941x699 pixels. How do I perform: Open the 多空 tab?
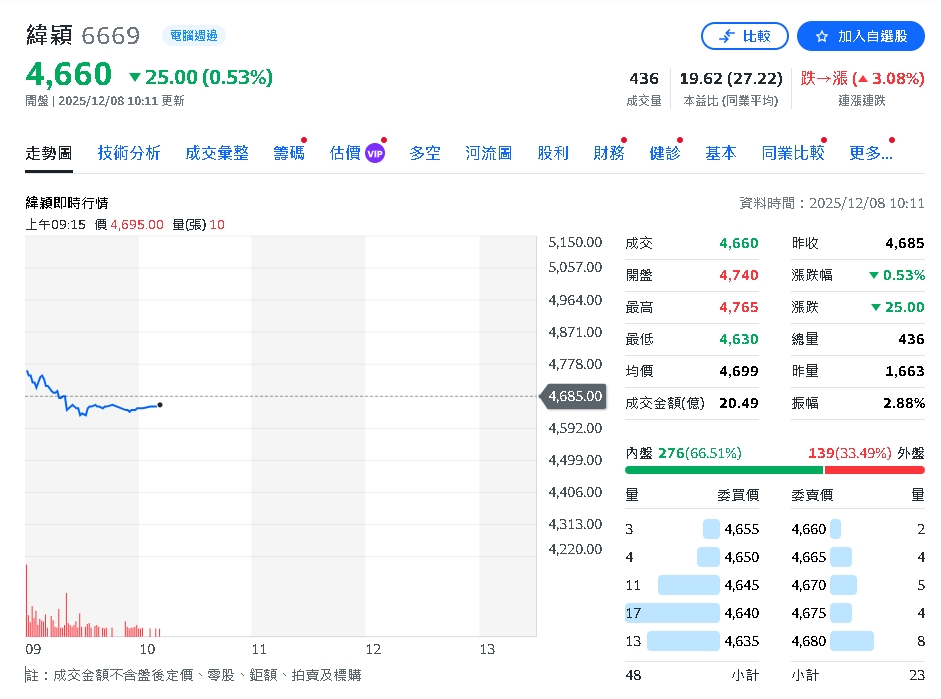point(425,153)
